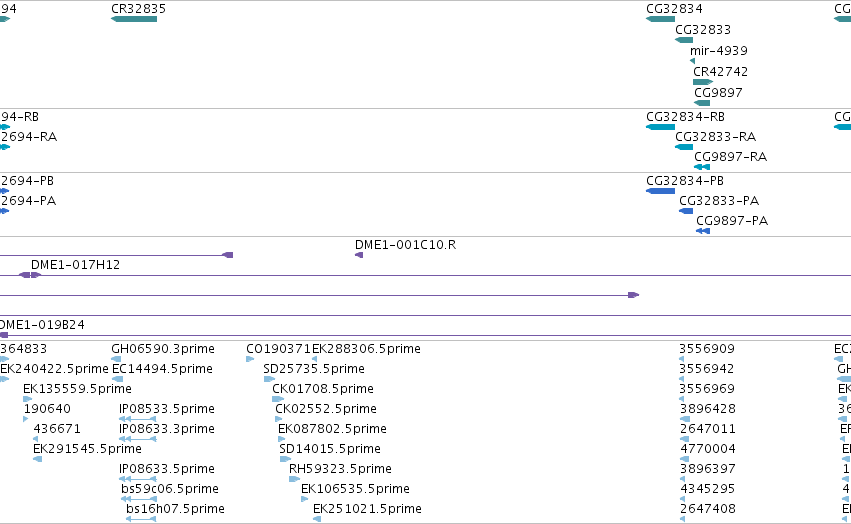The image size is (851, 524).
Task: Select the 190640 feature
Action: (x=26, y=419)
